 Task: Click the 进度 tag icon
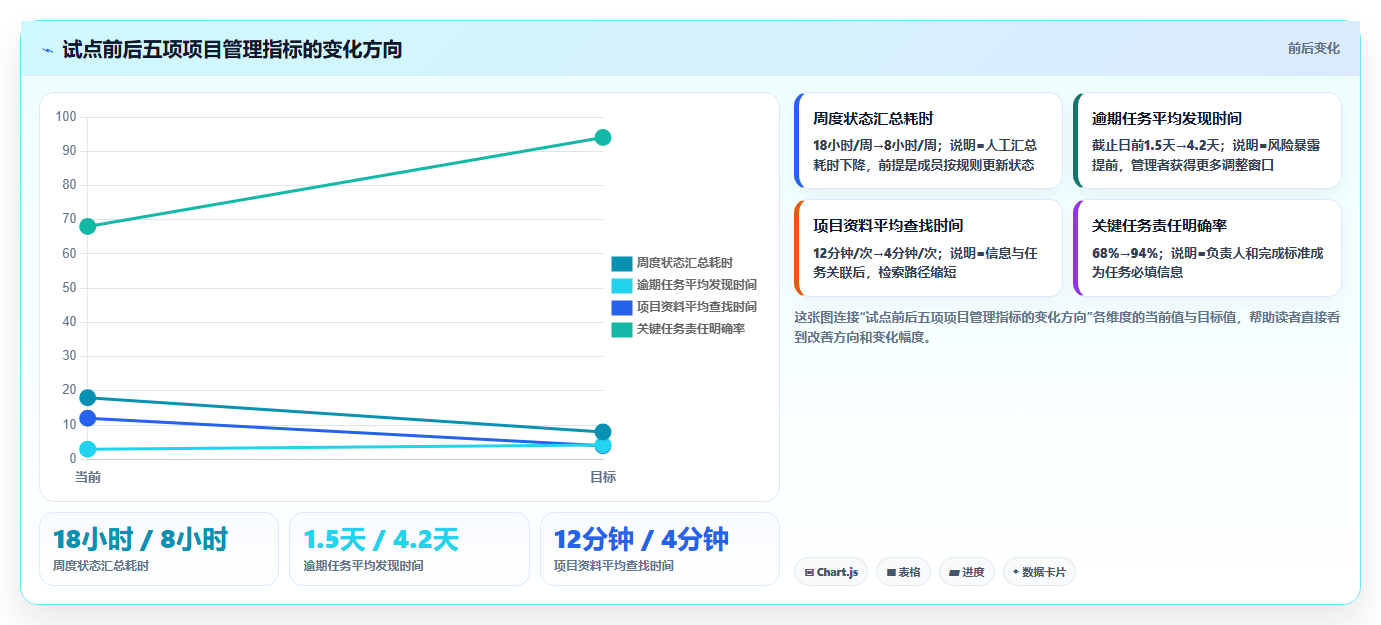click(x=954, y=573)
